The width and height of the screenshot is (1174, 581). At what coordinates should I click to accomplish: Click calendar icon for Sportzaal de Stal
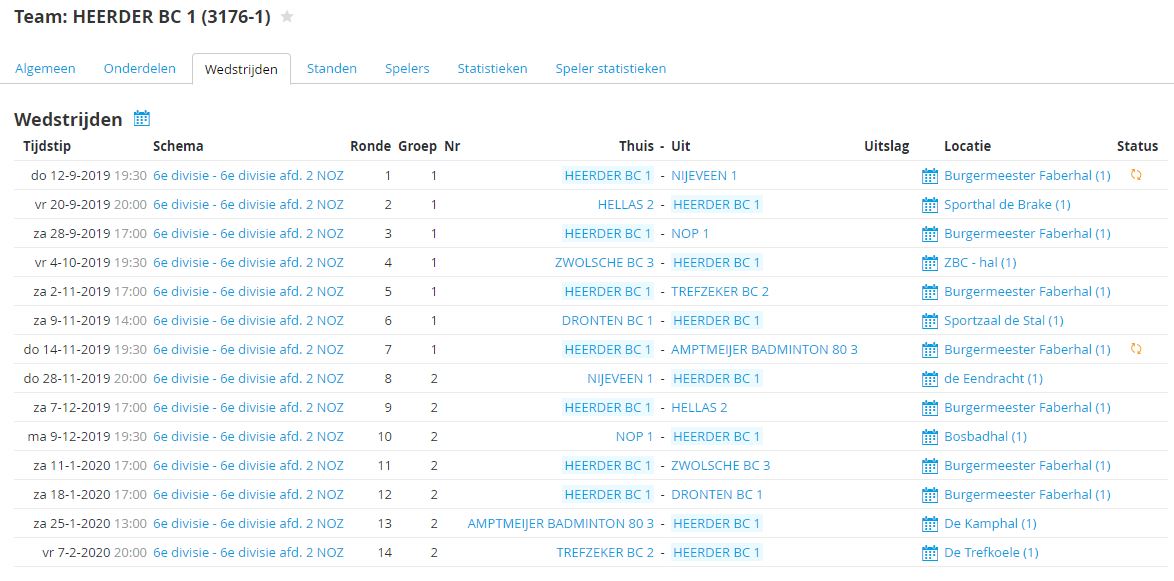[x=930, y=321]
